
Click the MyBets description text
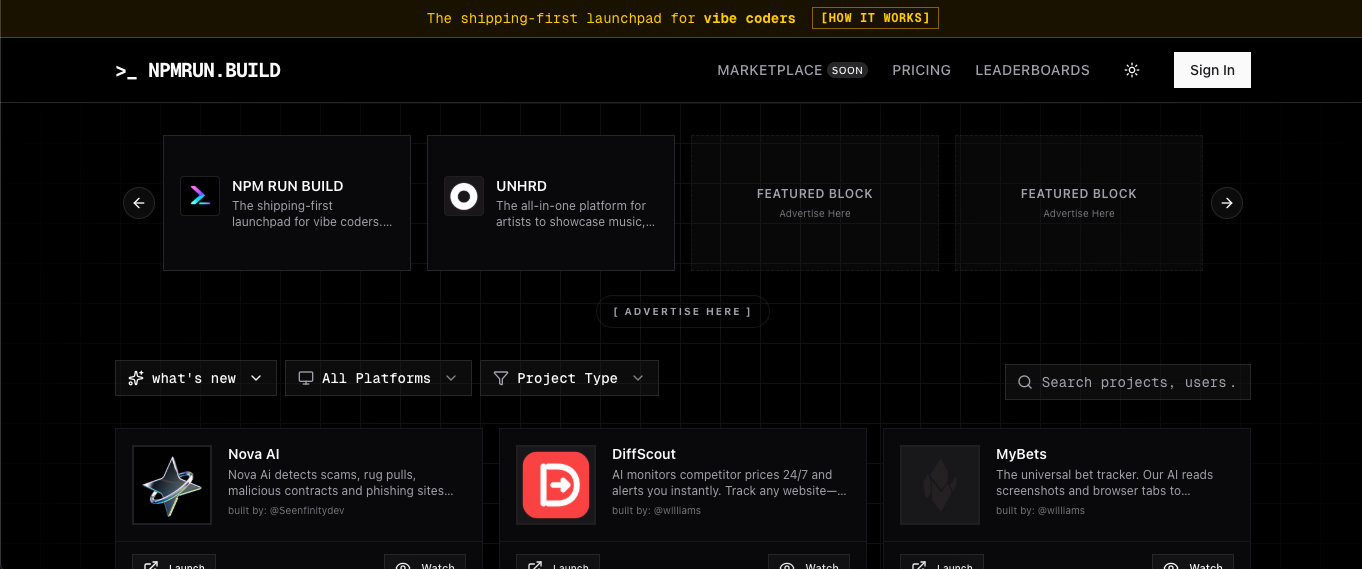1104,483
